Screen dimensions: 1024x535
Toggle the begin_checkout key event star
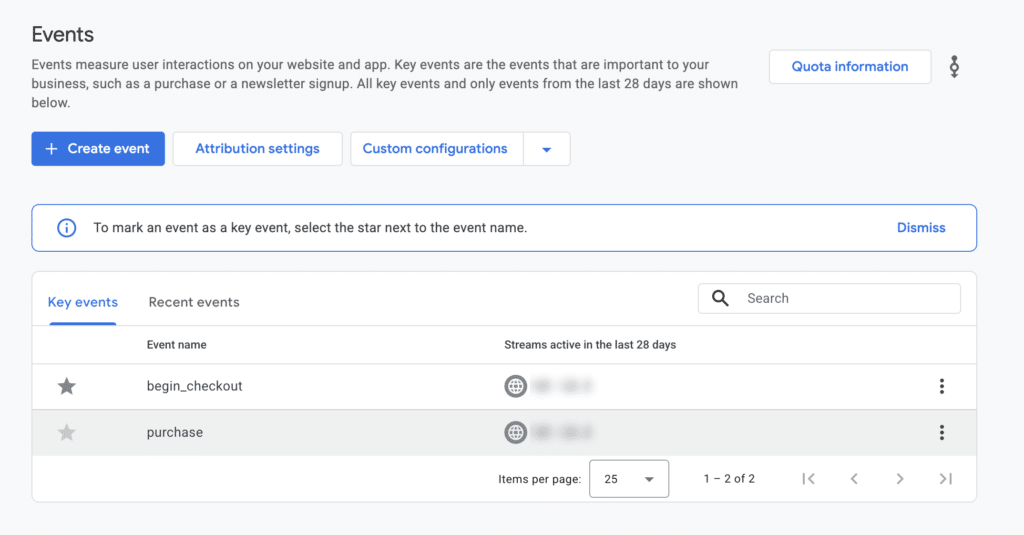(x=67, y=386)
